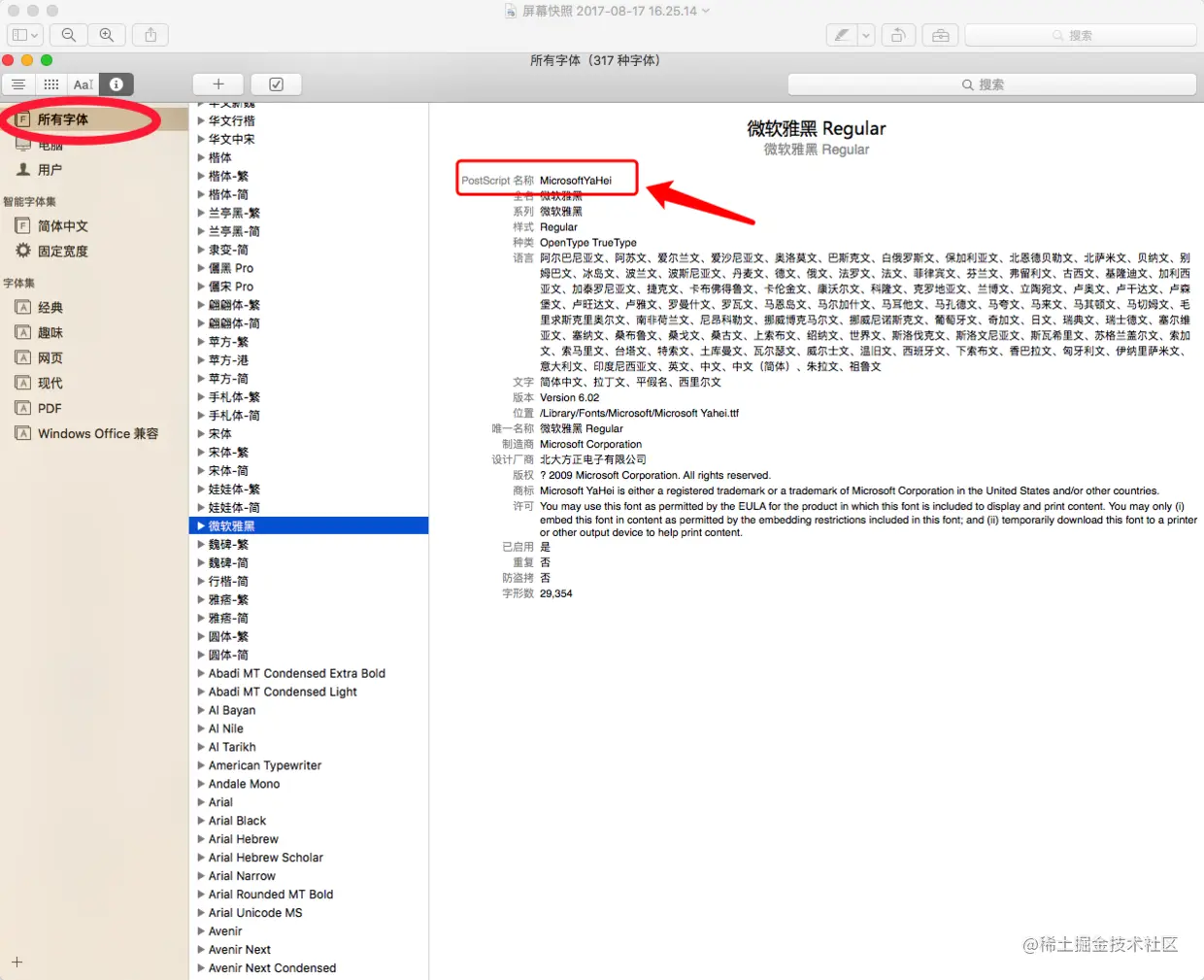Viewport: 1204px width, 980px height.
Task: Open the screenshot filename dropdown in the title bar
Action: tap(706, 12)
